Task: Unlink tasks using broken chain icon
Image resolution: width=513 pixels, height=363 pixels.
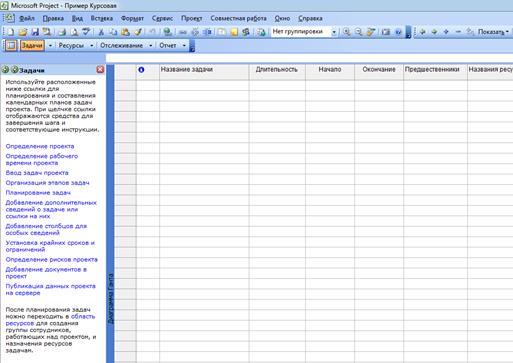Action: 195,32
